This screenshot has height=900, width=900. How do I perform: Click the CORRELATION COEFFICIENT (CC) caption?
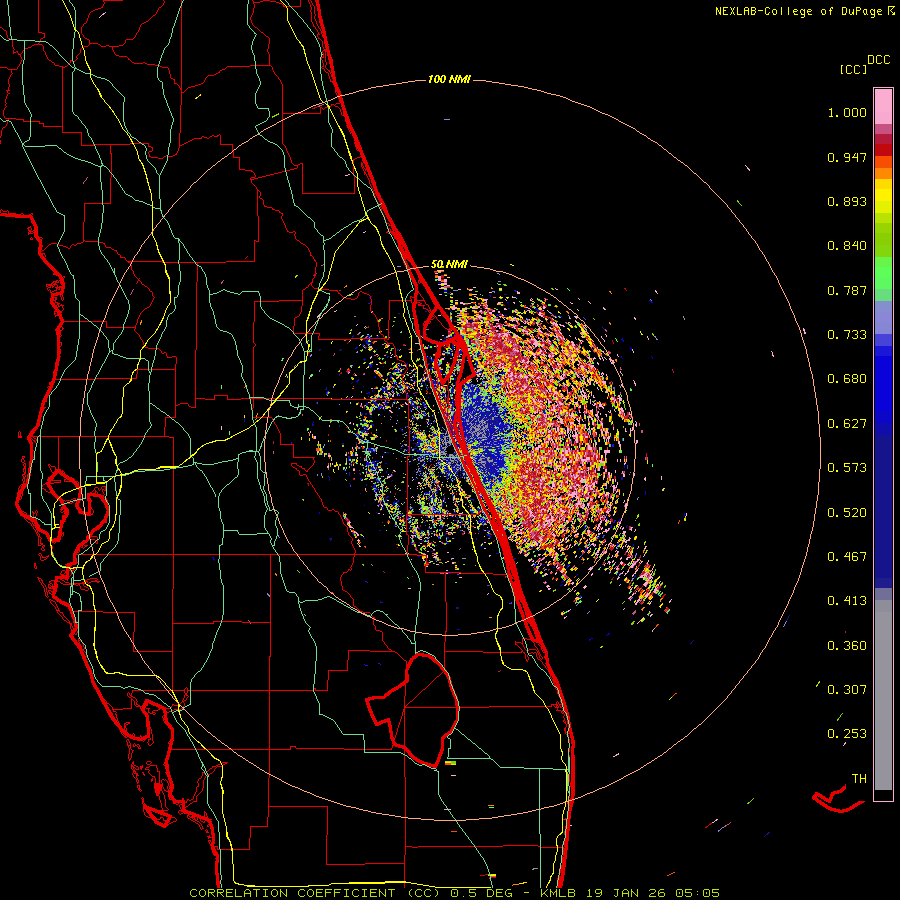point(316,893)
